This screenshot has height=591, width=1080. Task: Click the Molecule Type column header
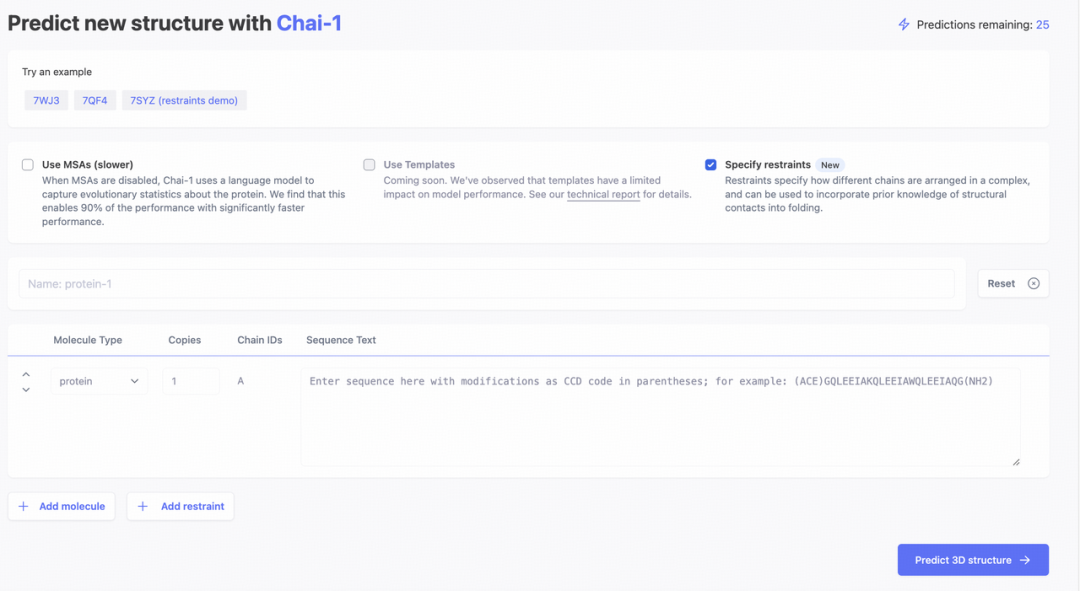[x=87, y=340]
